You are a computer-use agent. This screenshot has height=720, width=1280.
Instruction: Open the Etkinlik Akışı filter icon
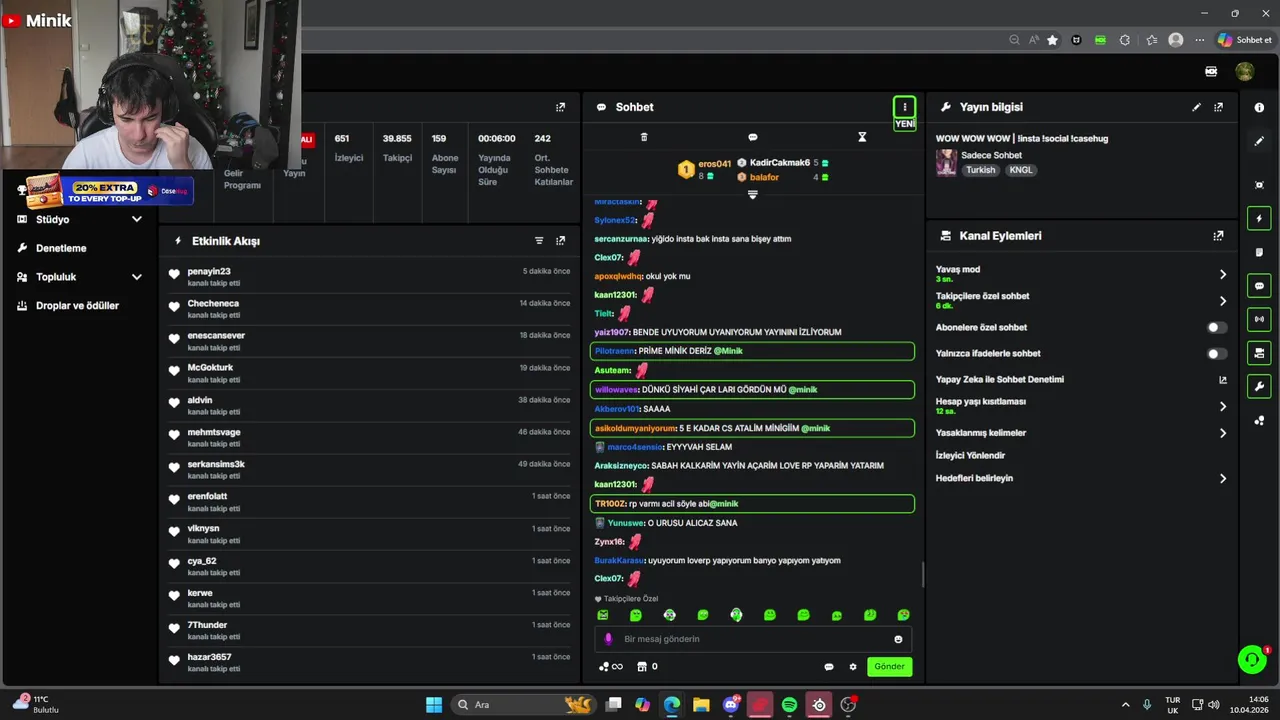pos(539,241)
